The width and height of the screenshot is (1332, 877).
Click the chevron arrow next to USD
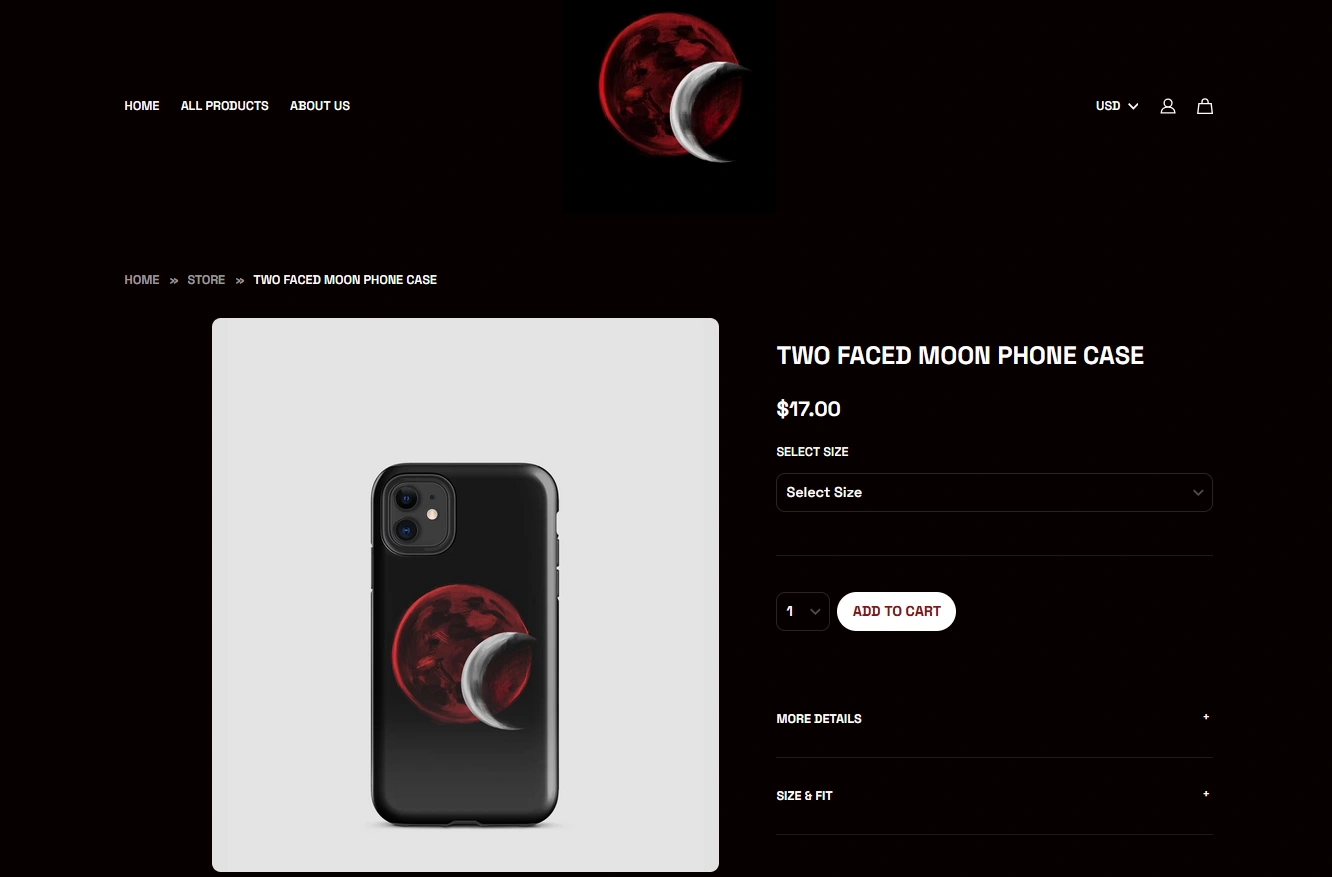point(1133,106)
